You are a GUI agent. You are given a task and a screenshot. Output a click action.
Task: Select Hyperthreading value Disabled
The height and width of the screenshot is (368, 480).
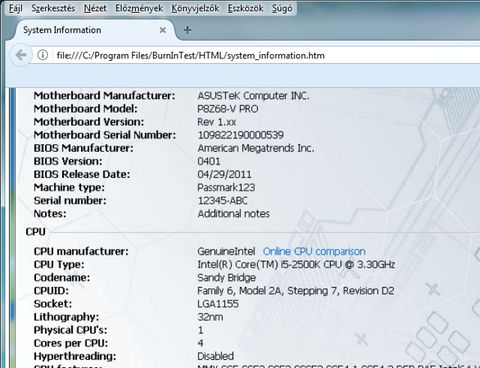pos(215,356)
